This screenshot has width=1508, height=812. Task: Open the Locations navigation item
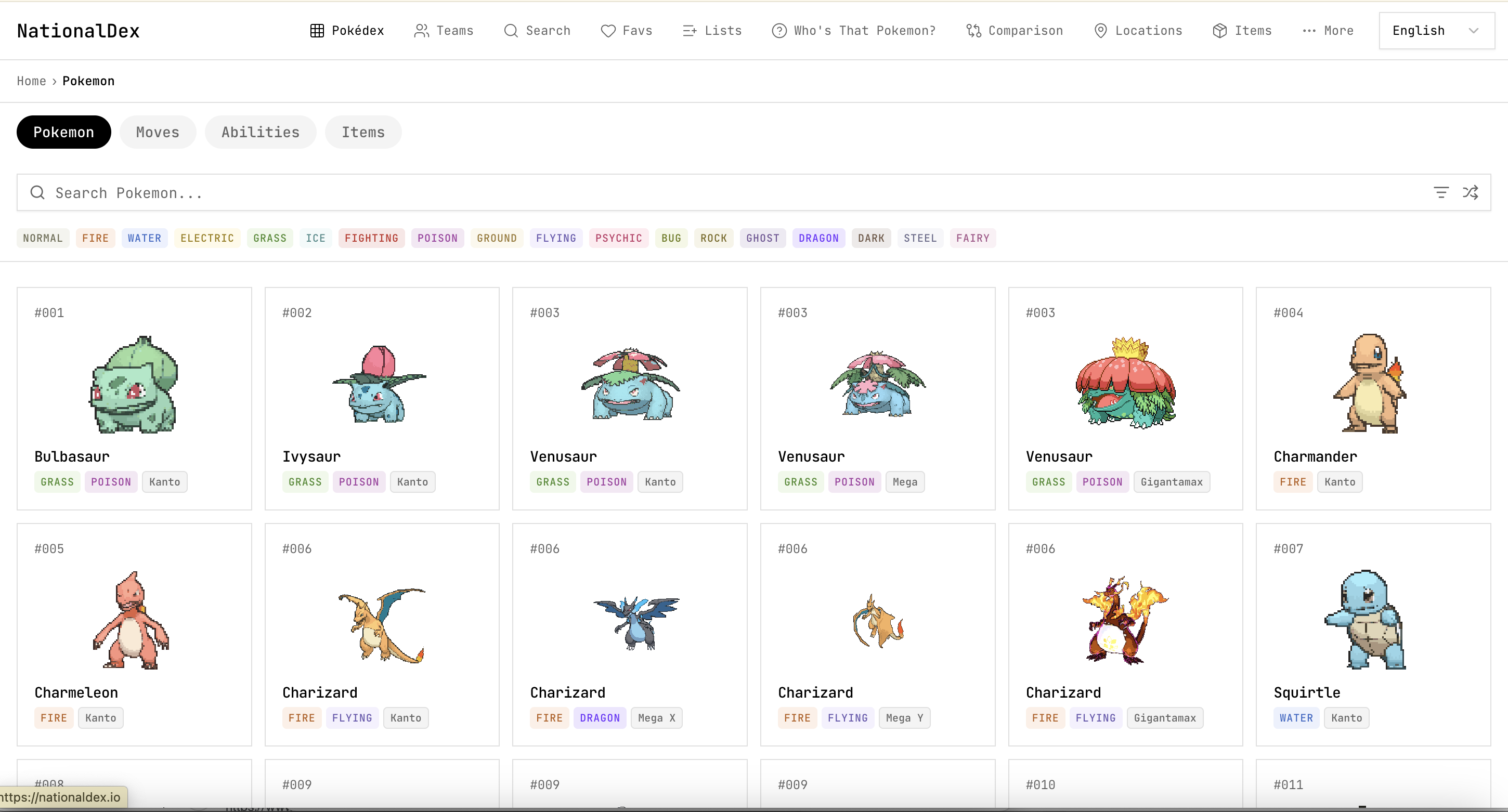pos(1137,31)
